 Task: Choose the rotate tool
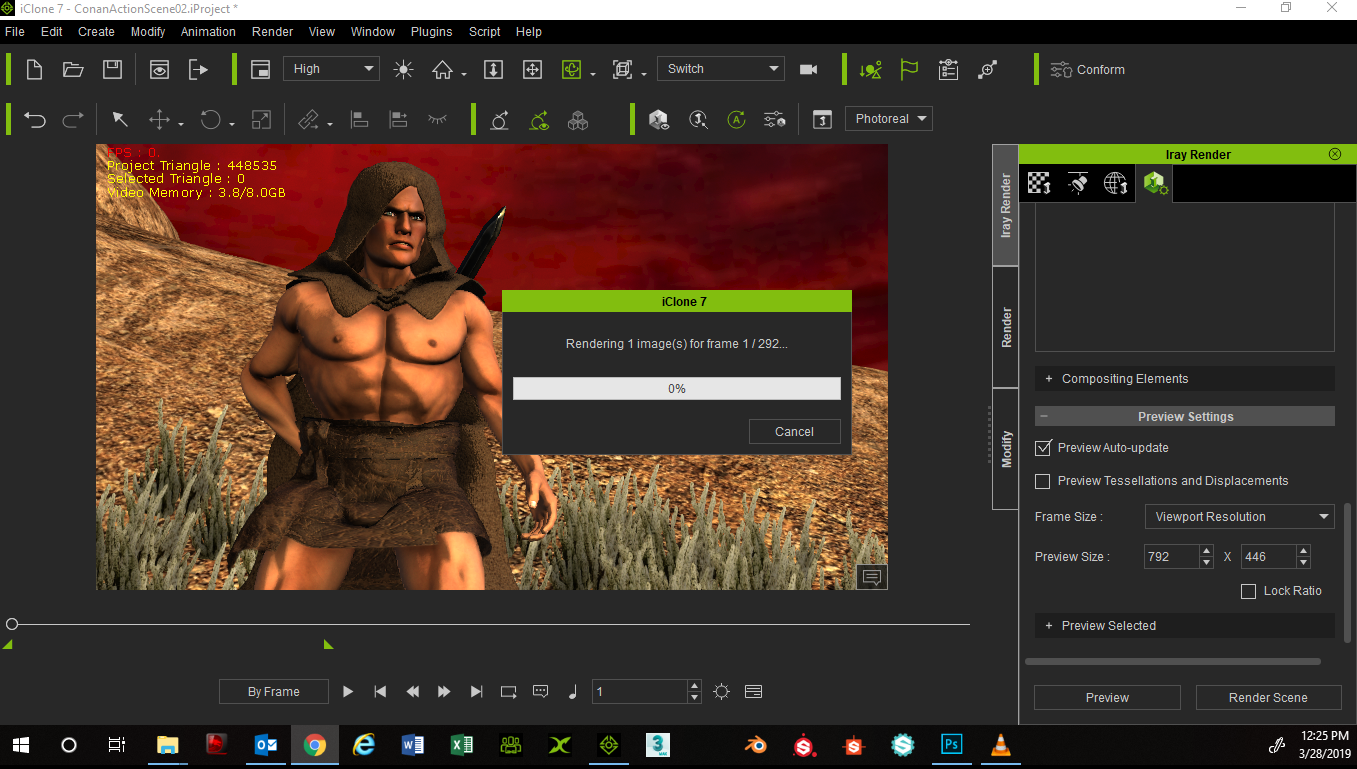pos(210,120)
